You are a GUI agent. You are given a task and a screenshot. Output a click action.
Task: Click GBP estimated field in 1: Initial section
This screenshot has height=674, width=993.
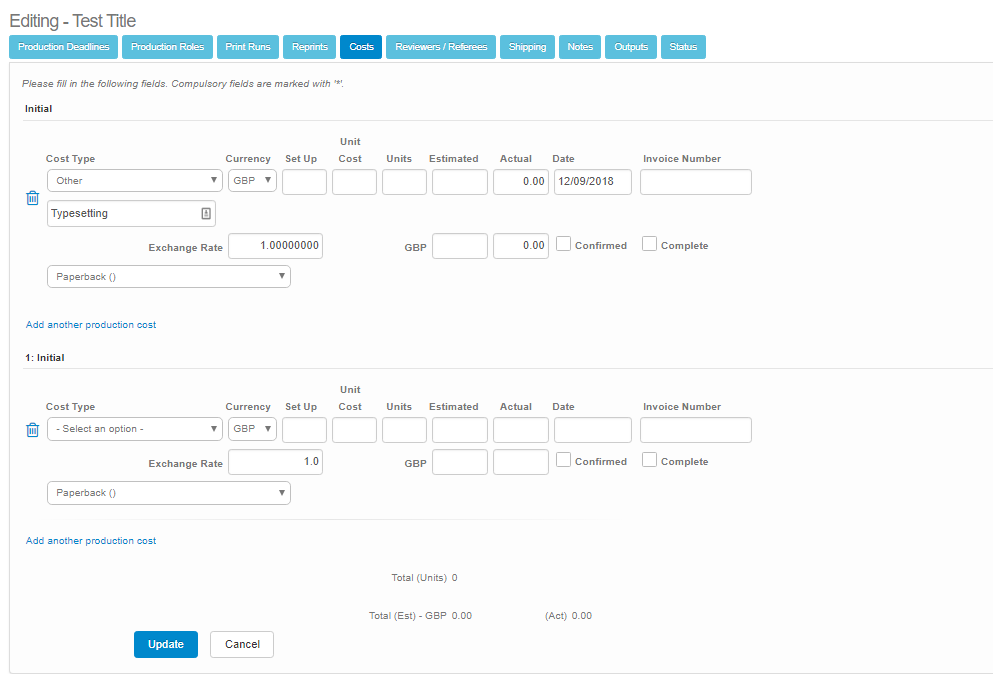[x=460, y=462]
